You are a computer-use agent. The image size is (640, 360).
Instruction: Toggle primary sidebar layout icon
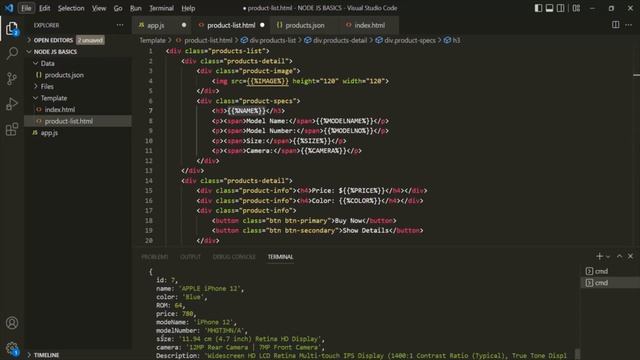(538, 8)
